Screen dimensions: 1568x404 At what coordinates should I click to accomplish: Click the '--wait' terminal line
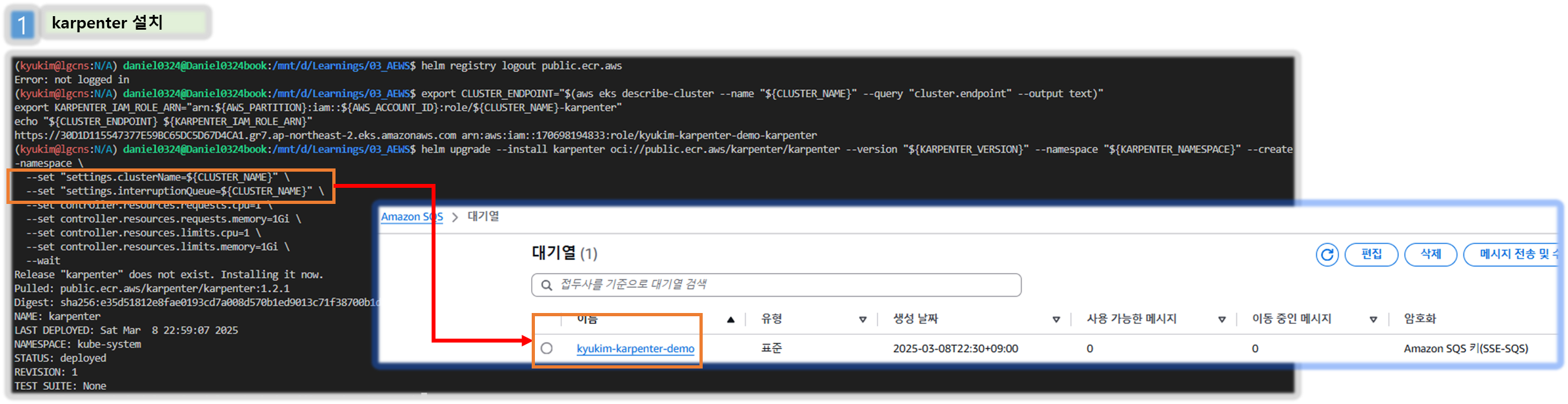[43, 261]
